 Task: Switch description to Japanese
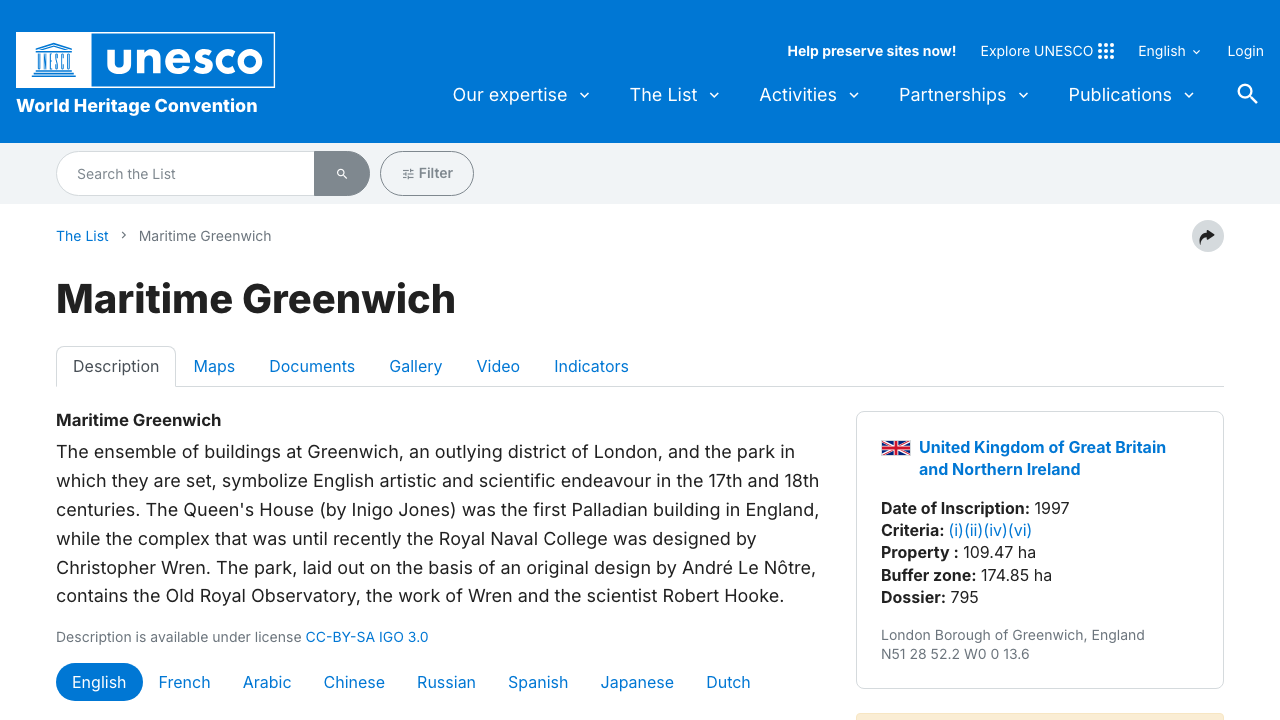coord(637,682)
